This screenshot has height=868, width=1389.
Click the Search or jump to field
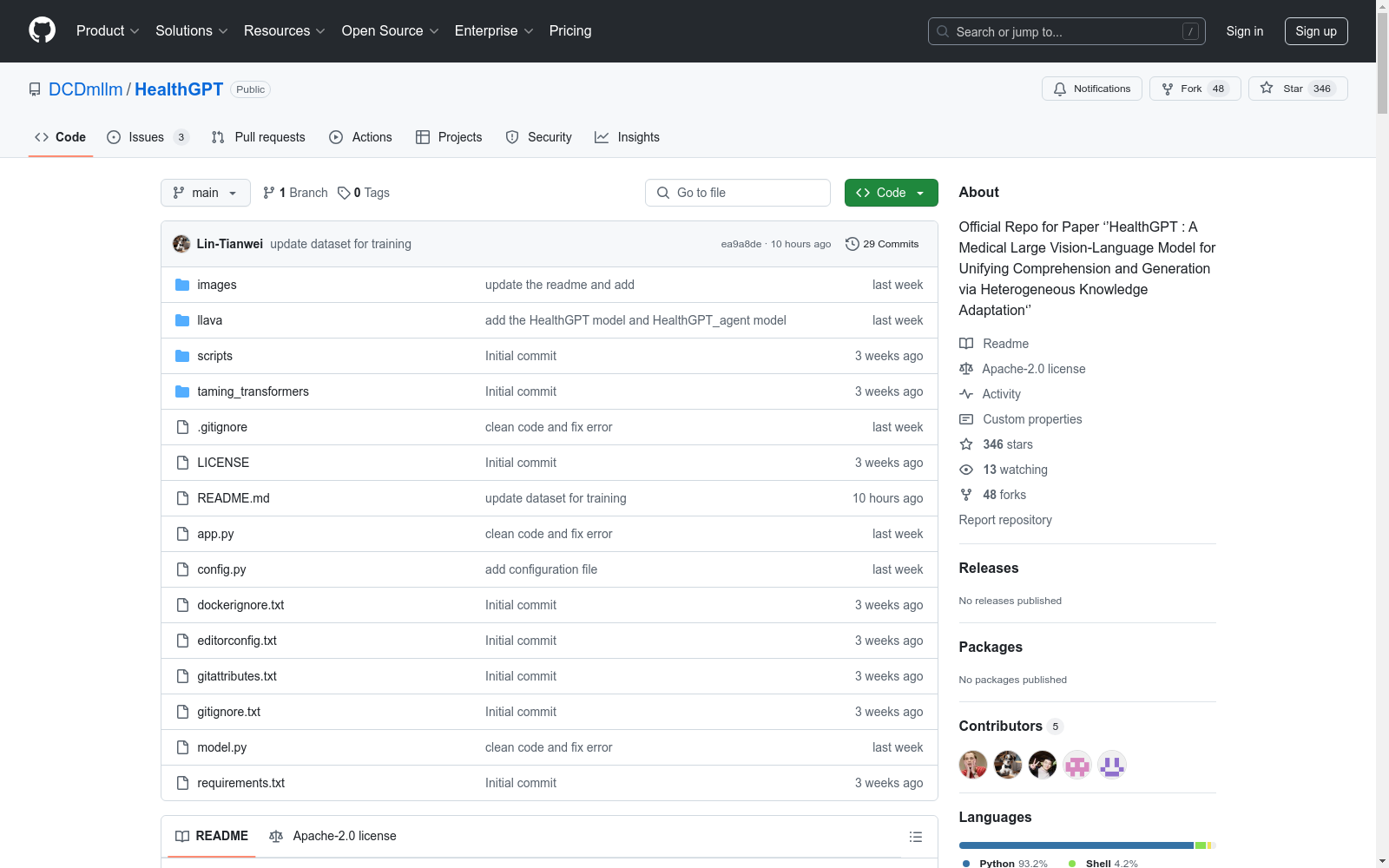point(1067,31)
